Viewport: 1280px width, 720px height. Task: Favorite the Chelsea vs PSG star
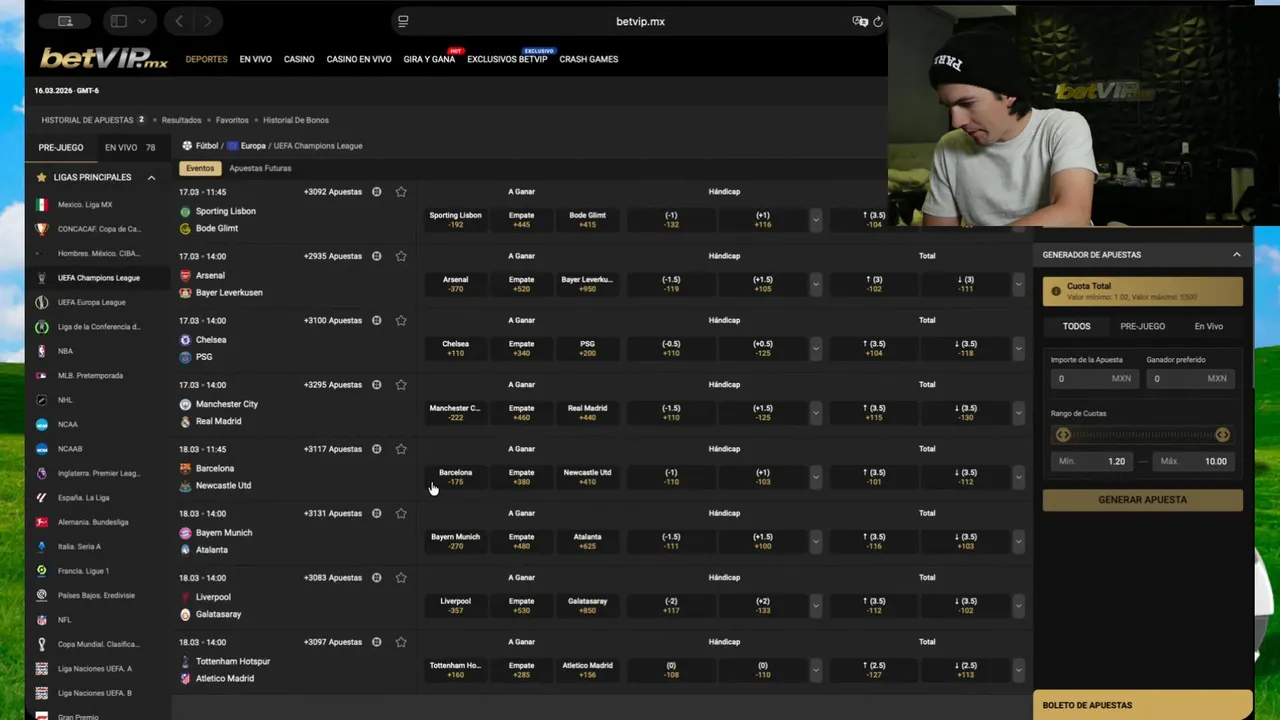(401, 321)
